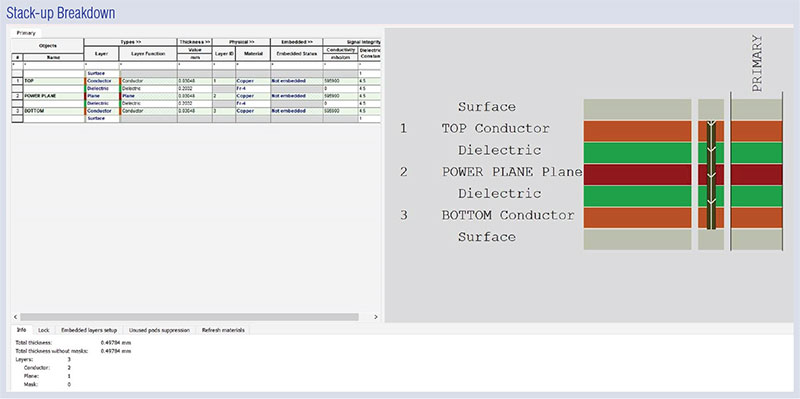Open the Unused pads suppression tab
The image size is (800, 399).
coord(159,330)
